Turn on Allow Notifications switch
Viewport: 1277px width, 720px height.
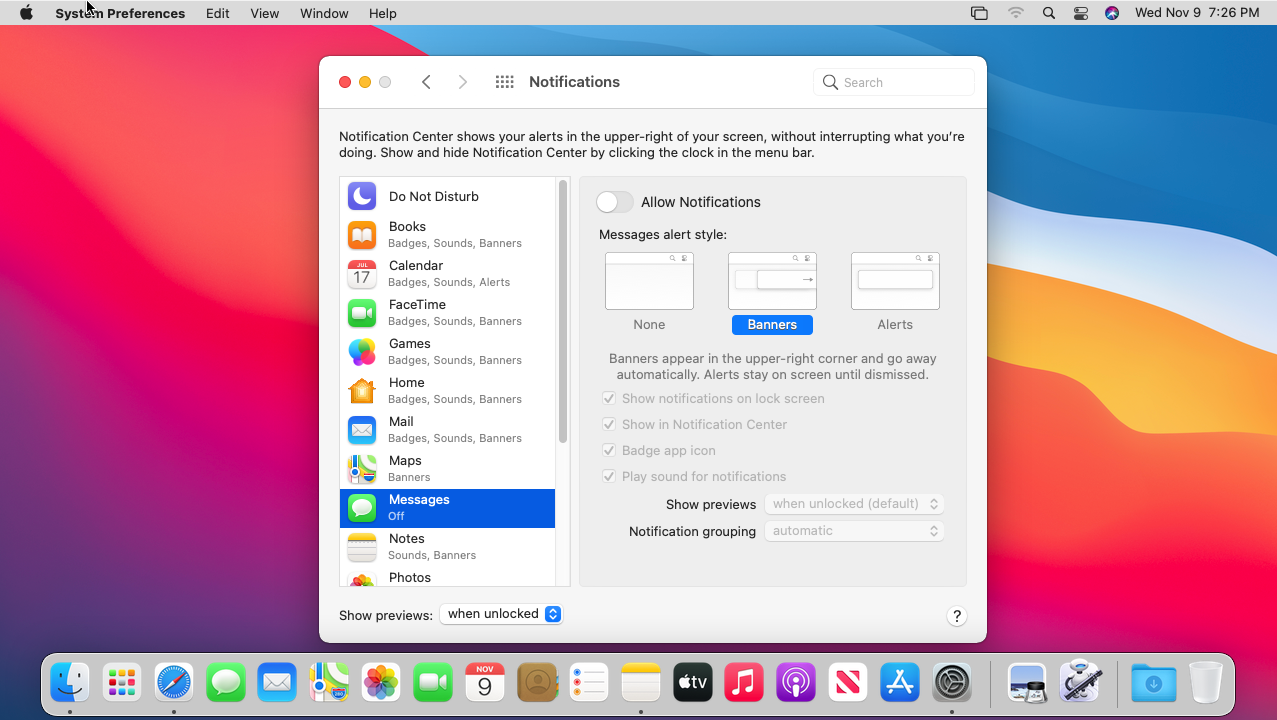pyautogui.click(x=615, y=202)
